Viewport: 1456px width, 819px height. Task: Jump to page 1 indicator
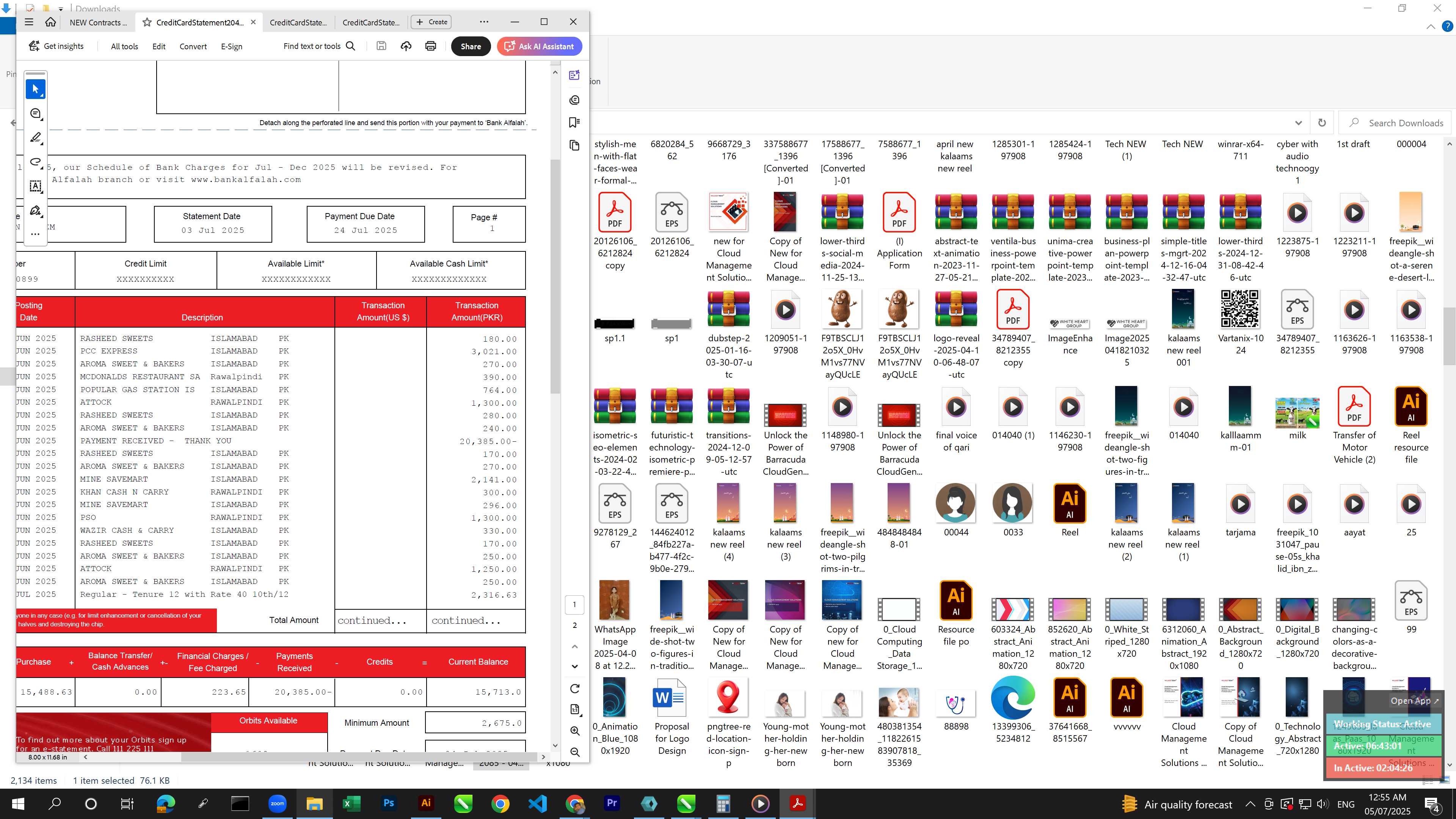pos(575,605)
